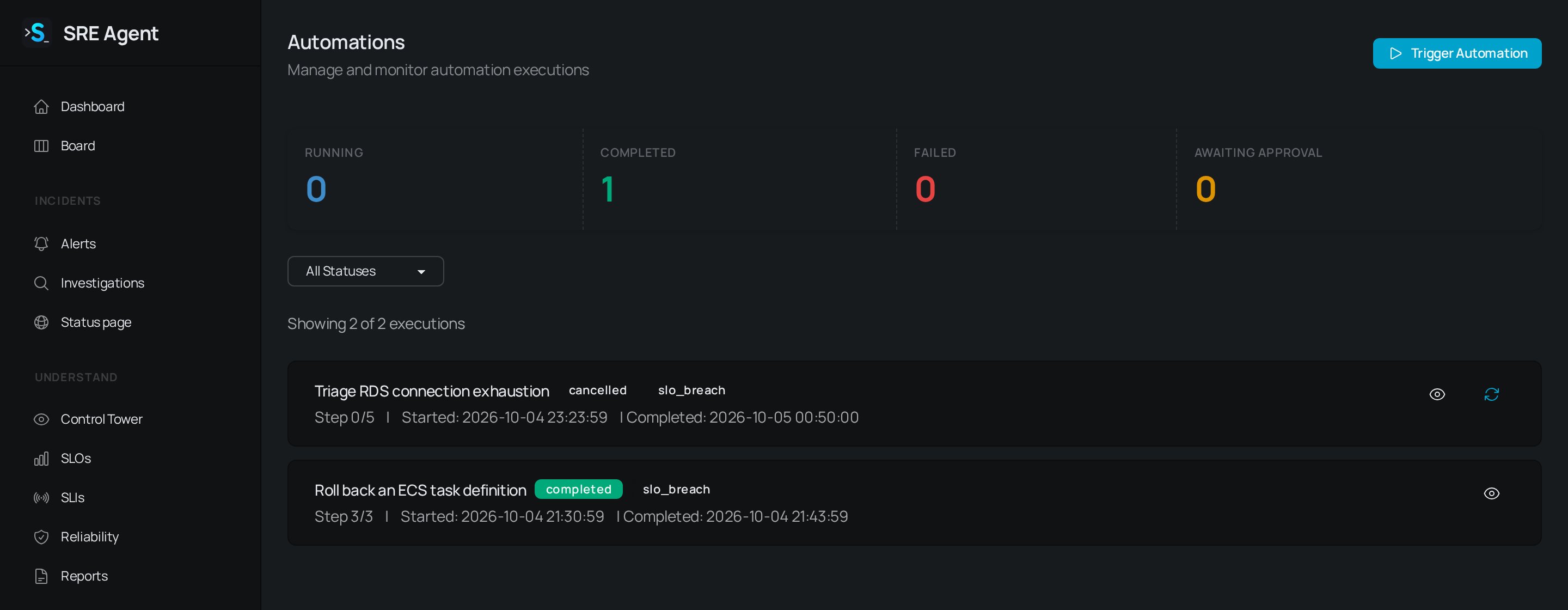Click the Trigger Automation button
Viewport: 1568px width, 610px height.
point(1456,53)
